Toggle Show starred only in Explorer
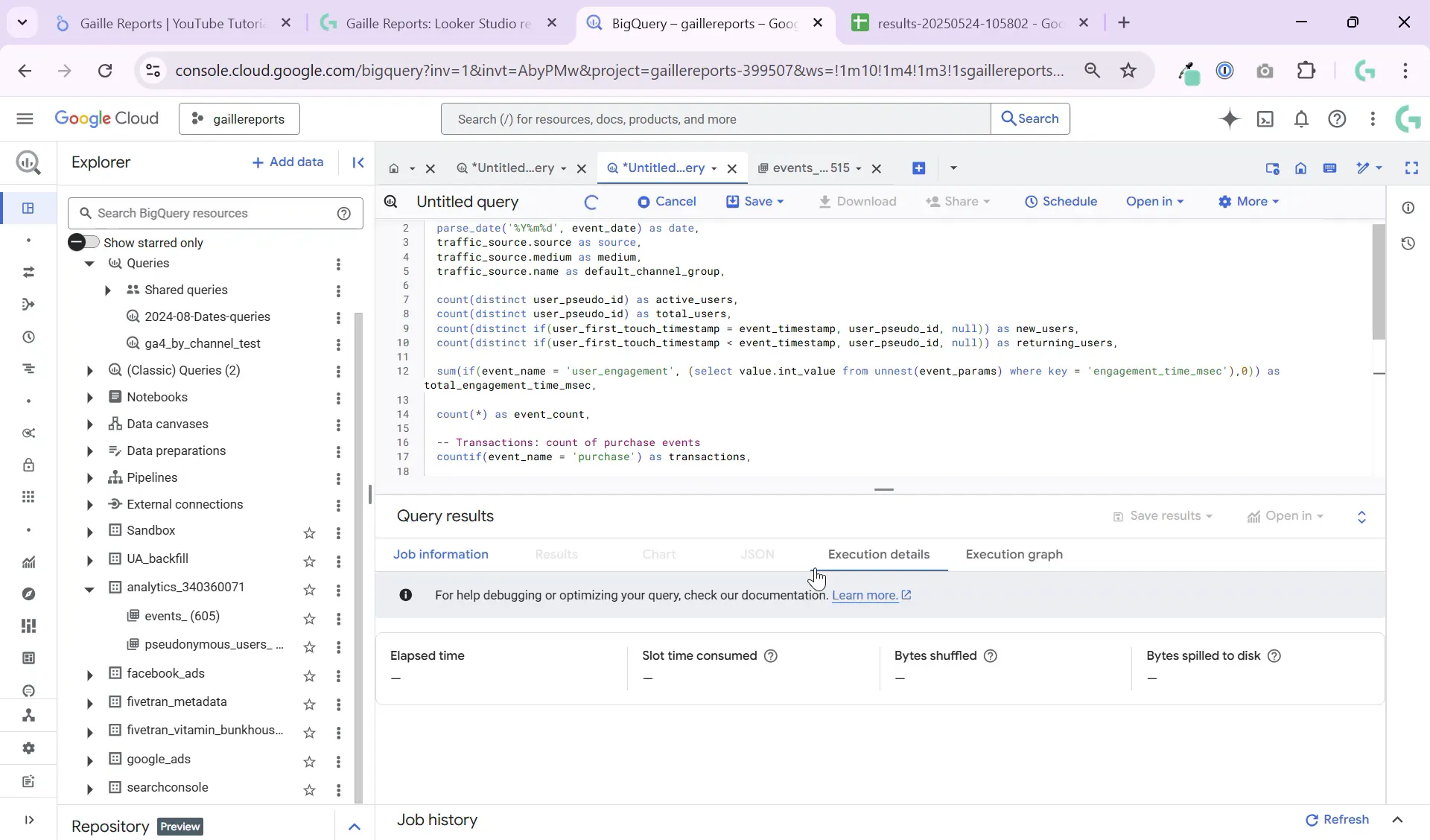 tap(83, 242)
